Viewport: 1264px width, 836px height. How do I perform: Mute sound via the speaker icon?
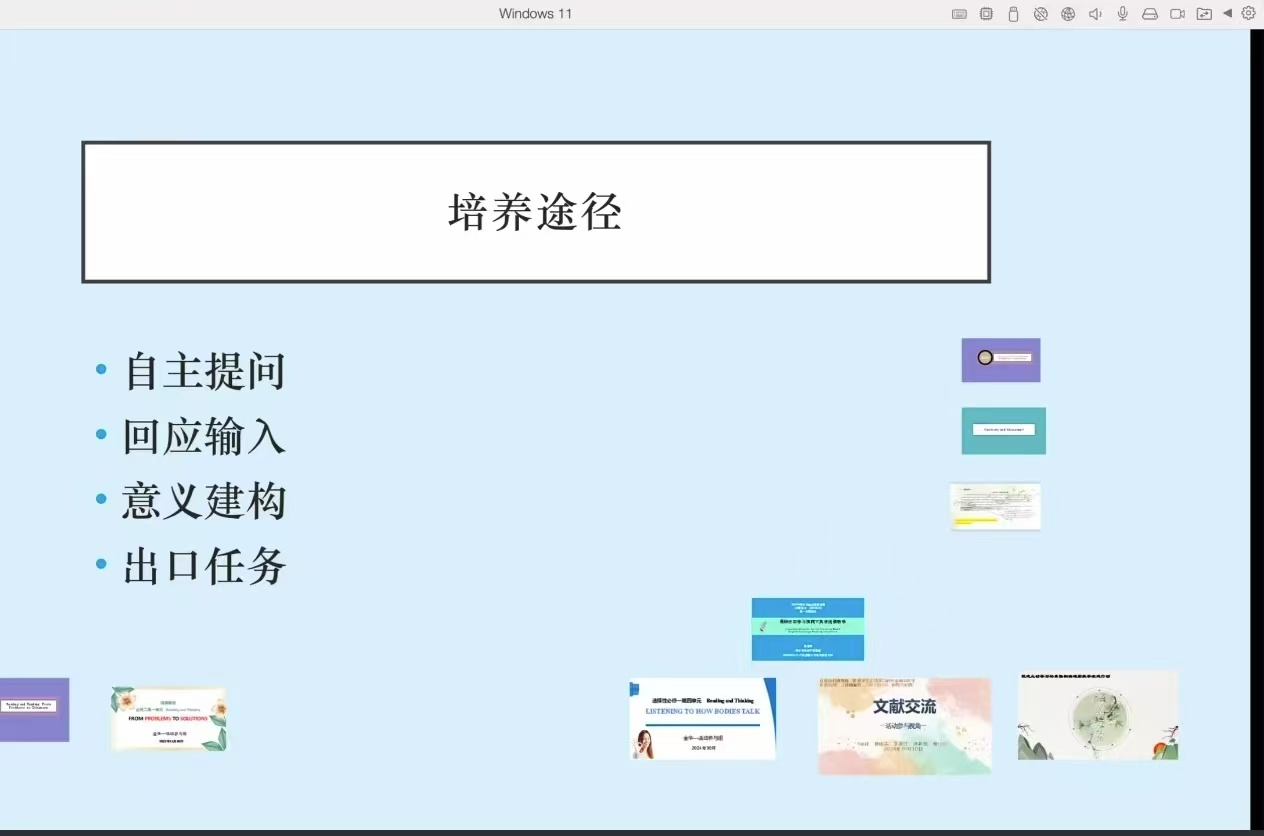pos(1095,14)
